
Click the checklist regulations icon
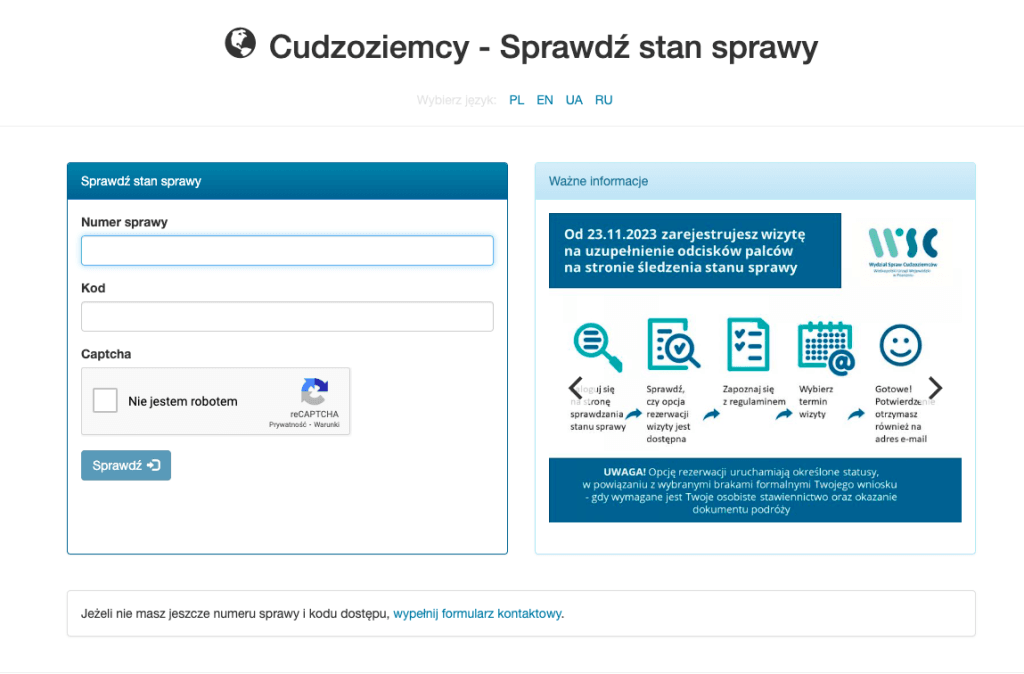click(x=748, y=345)
